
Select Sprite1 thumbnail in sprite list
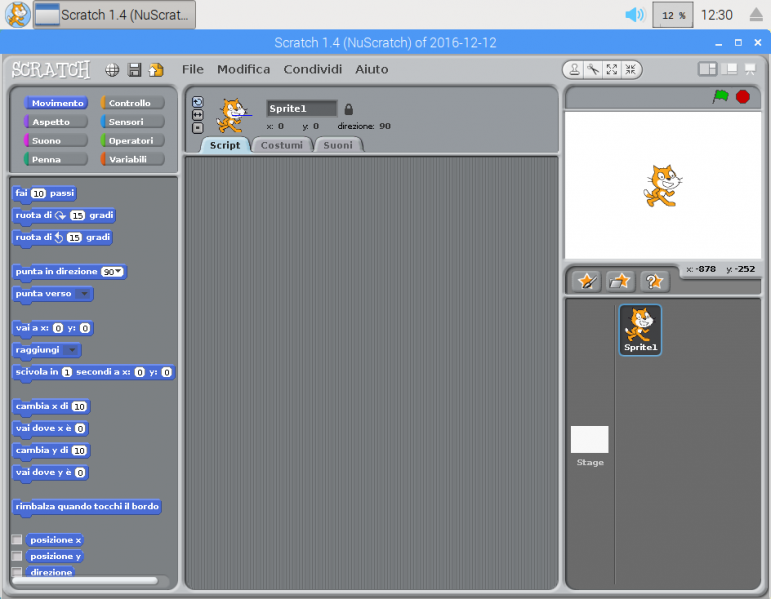click(x=640, y=329)
